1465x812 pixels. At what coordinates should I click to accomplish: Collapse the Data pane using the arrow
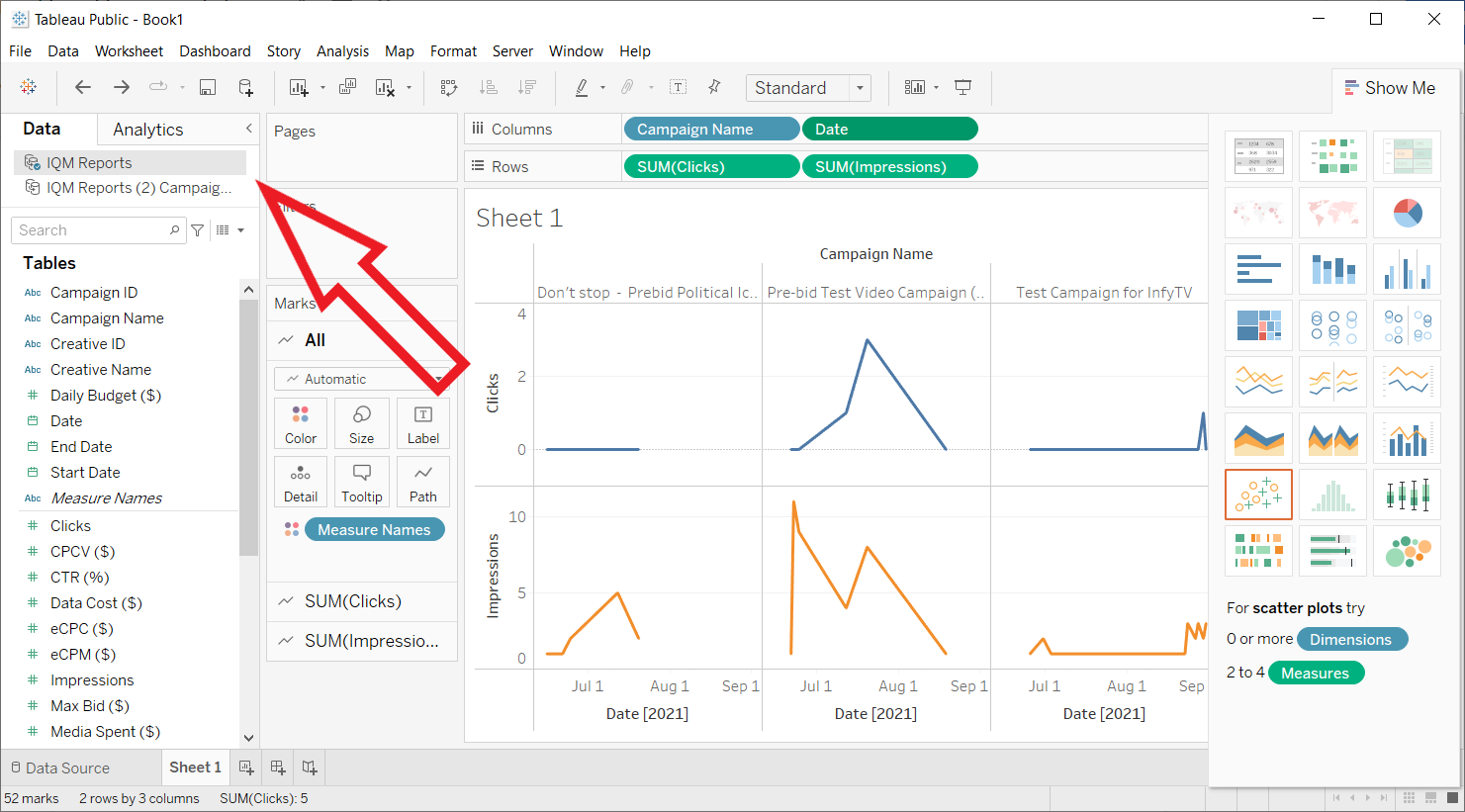point(249,129)
